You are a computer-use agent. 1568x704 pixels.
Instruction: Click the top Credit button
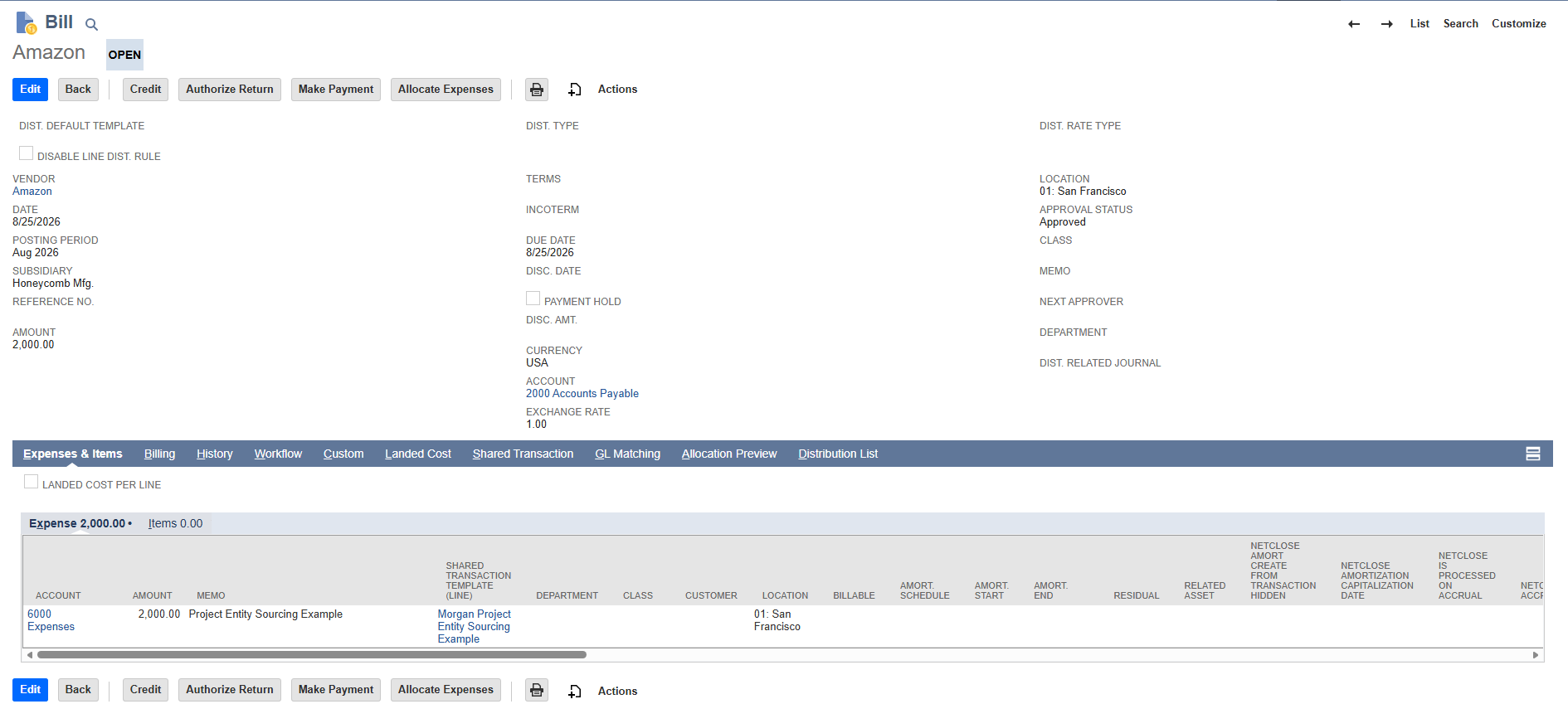pos(145,90)
